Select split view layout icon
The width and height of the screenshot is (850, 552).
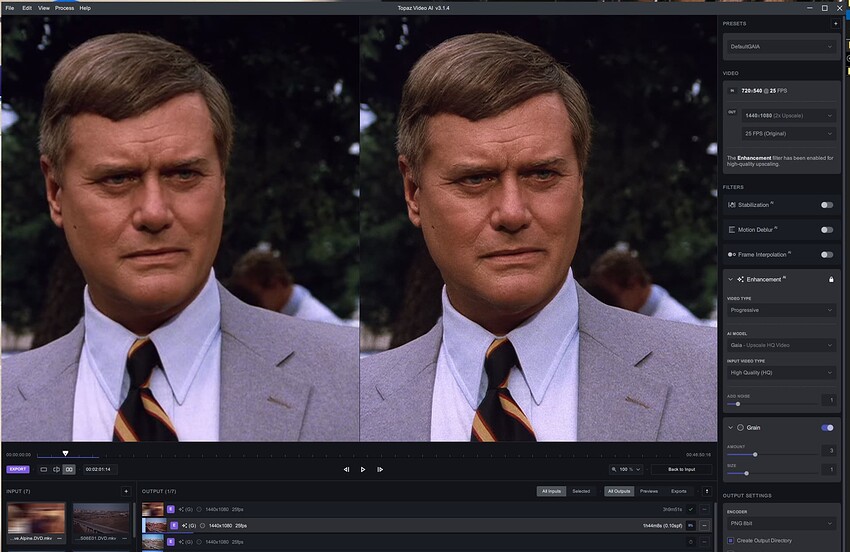tap(56, 470)
